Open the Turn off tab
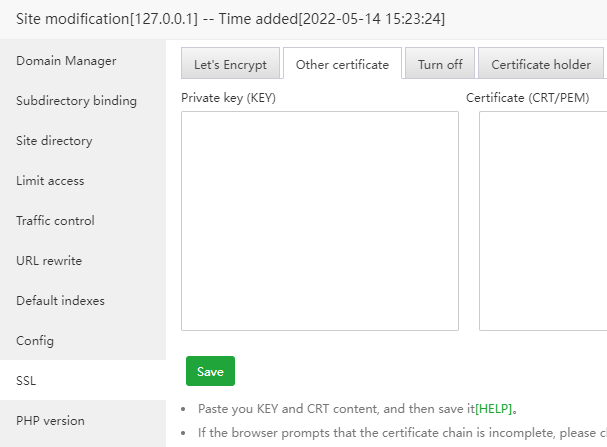This screenshot has height=447, width=607. 440,65
